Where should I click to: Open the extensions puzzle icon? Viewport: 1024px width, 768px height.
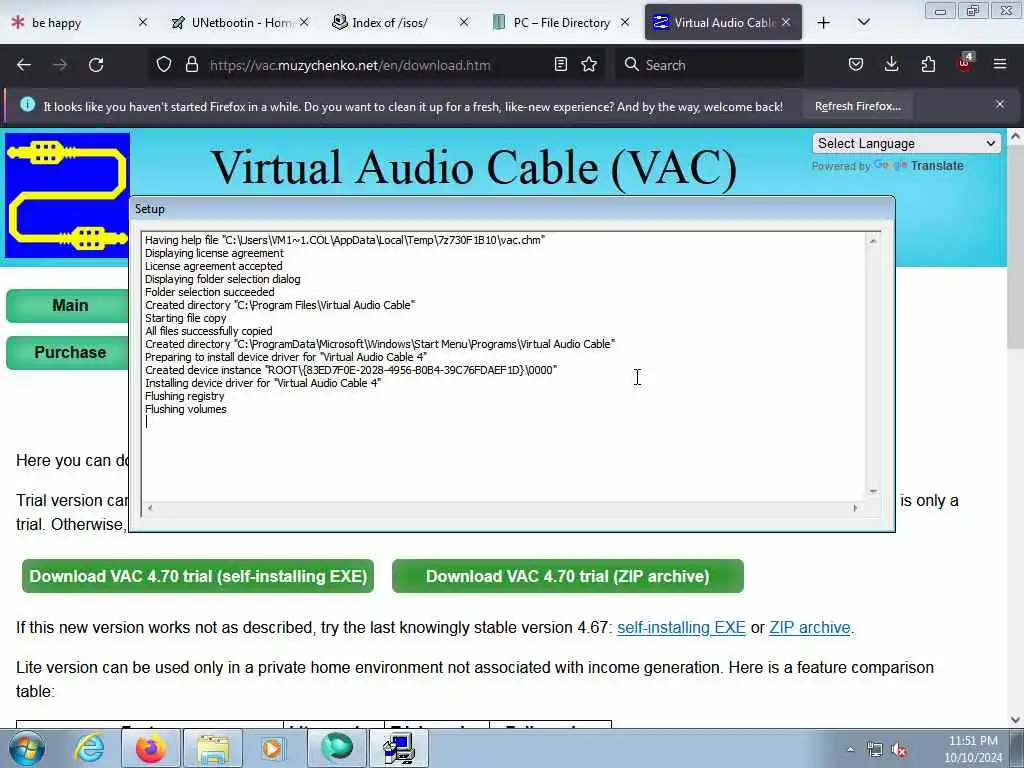[928, 65]
